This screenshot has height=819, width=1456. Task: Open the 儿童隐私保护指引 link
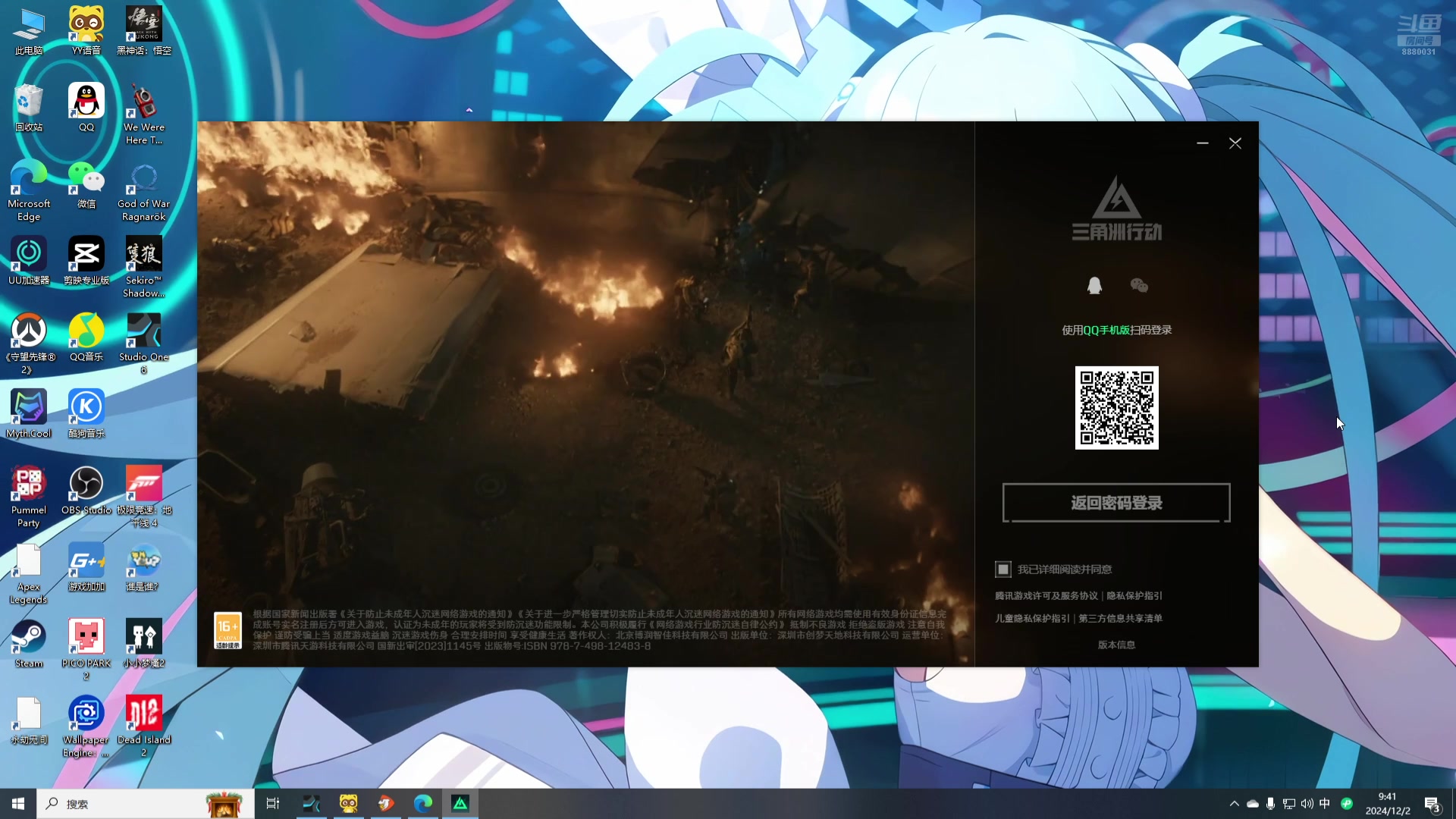point(1032,619)
